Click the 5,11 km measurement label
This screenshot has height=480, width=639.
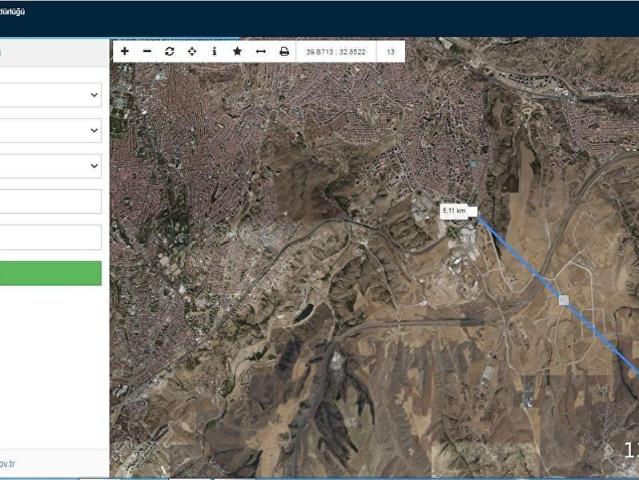pos(456,211)
